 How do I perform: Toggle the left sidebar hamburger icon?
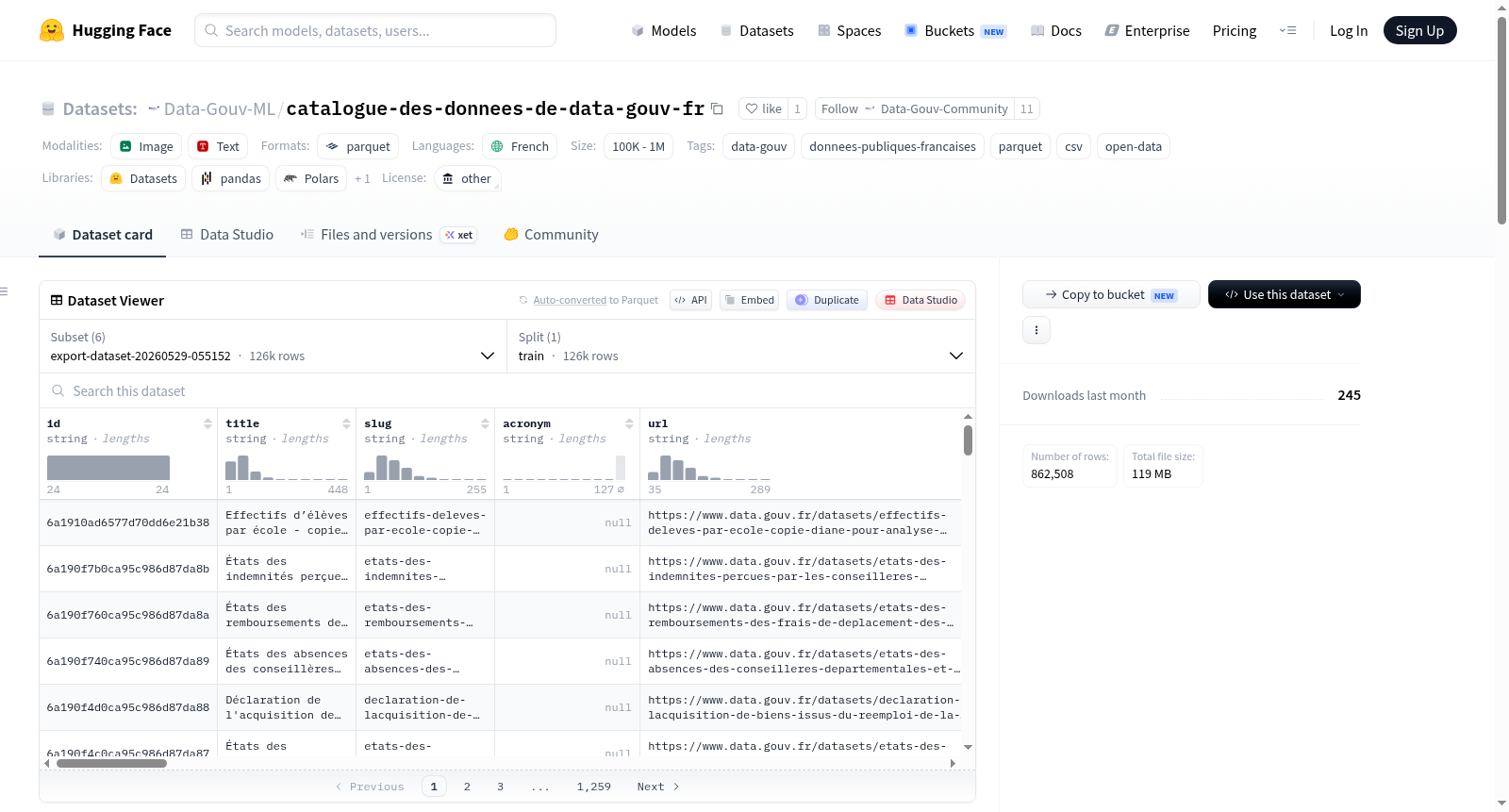[4, 291]
